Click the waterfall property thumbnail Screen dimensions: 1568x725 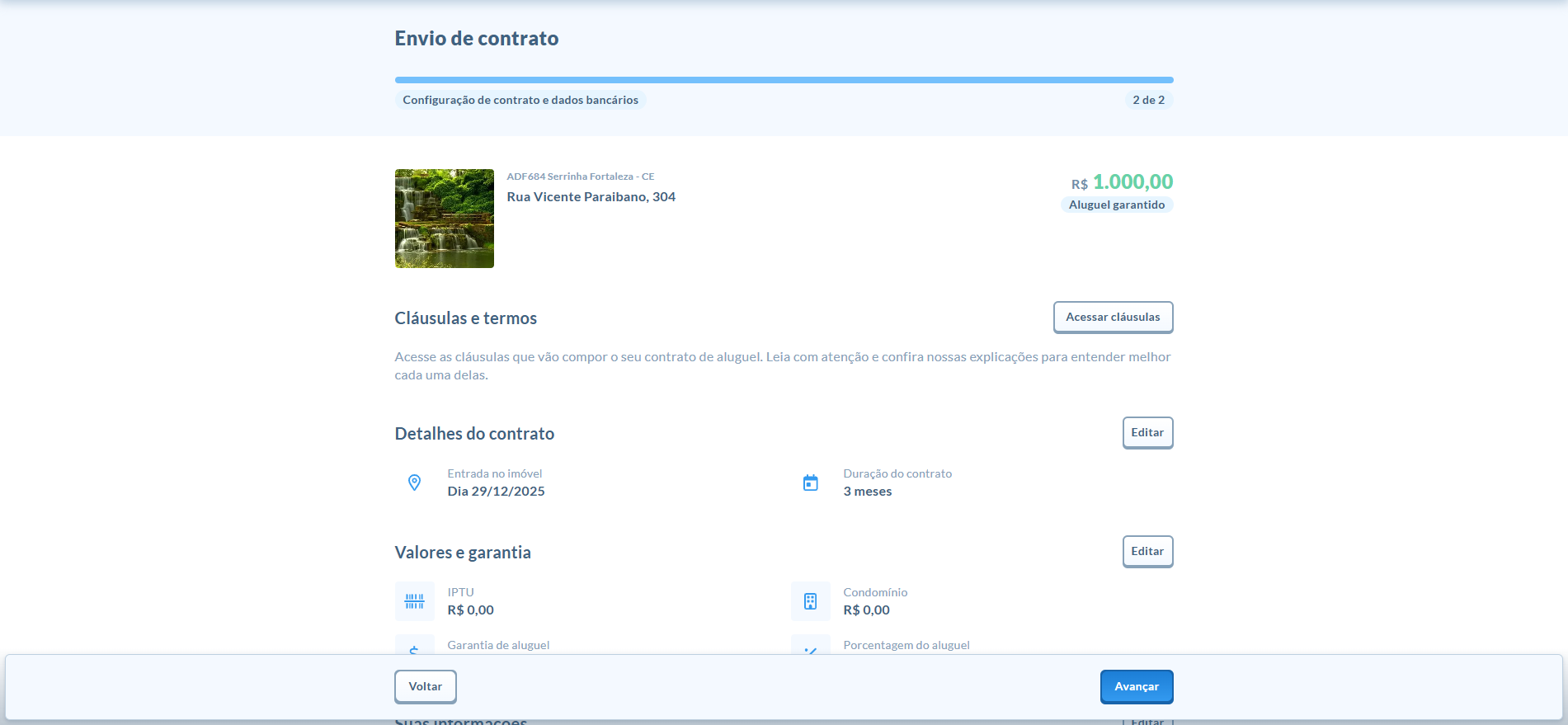pyautogui.click(x=444, y=219)
